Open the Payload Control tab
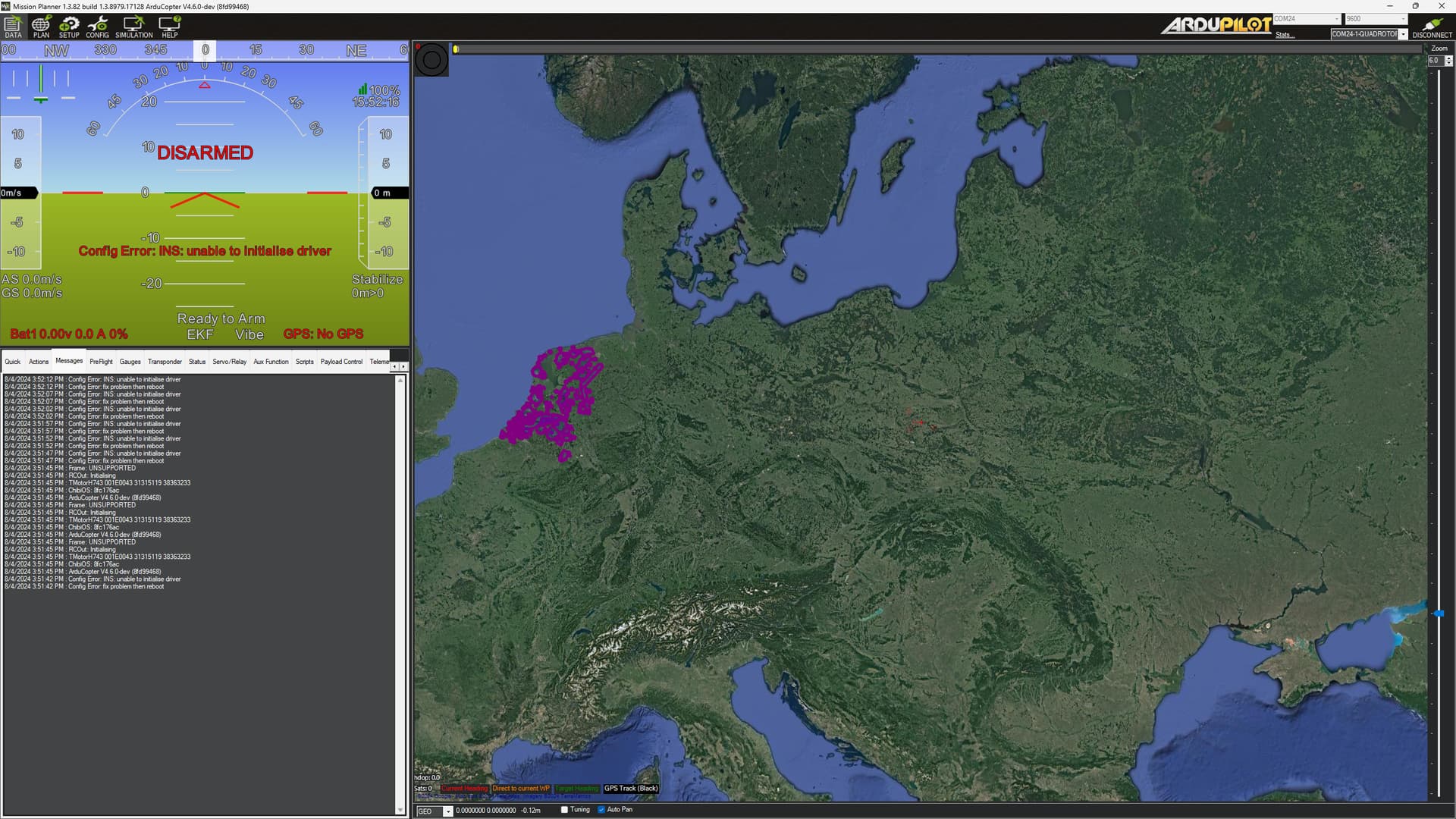Viewport: 1456px width, 819px height. pyautogui.click(x=341, y=362)
